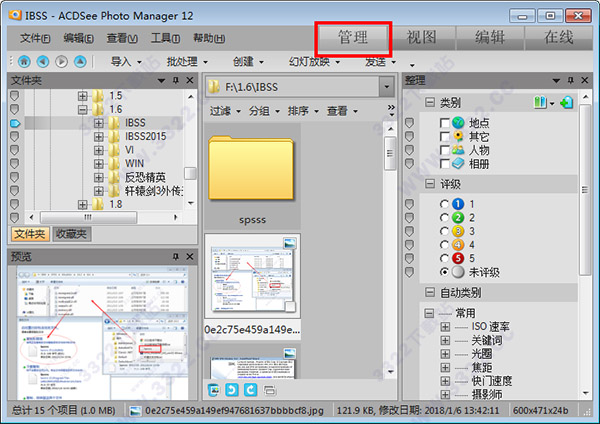Rotate image left icon
Screen dimensions: 600x424
coord(232,390)
